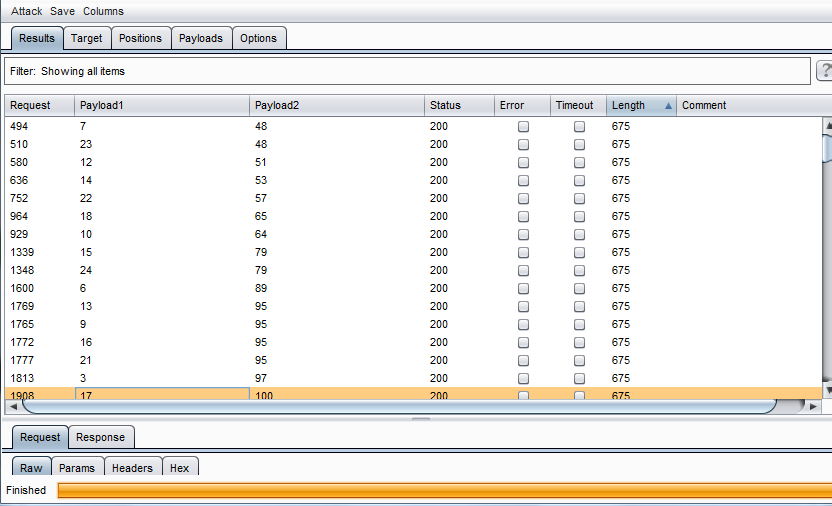Image resolution: width=832 pixels, height=506 pixels.
Task: Toggle Error checkbox for request 964
Action: click(523, 216)
